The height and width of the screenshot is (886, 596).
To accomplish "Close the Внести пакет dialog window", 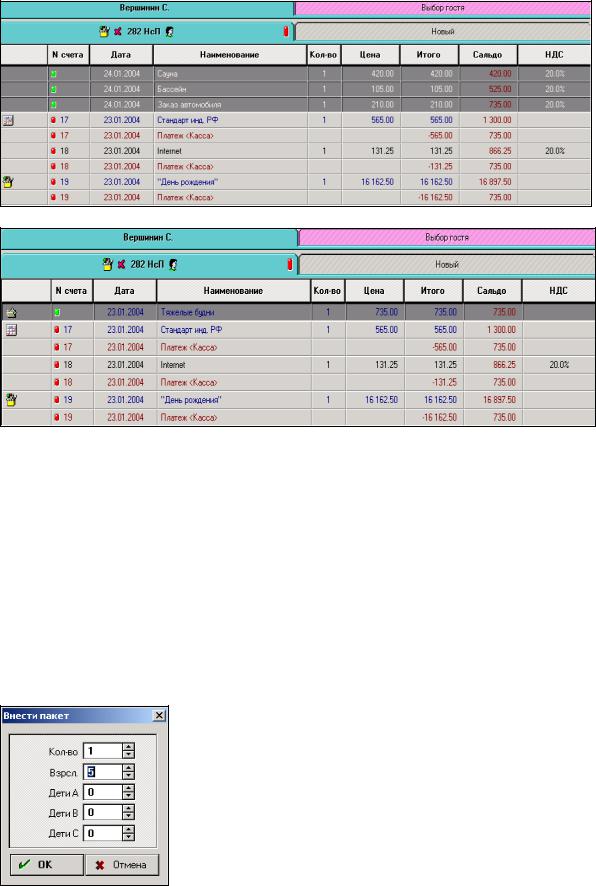I will coord(159,715).
